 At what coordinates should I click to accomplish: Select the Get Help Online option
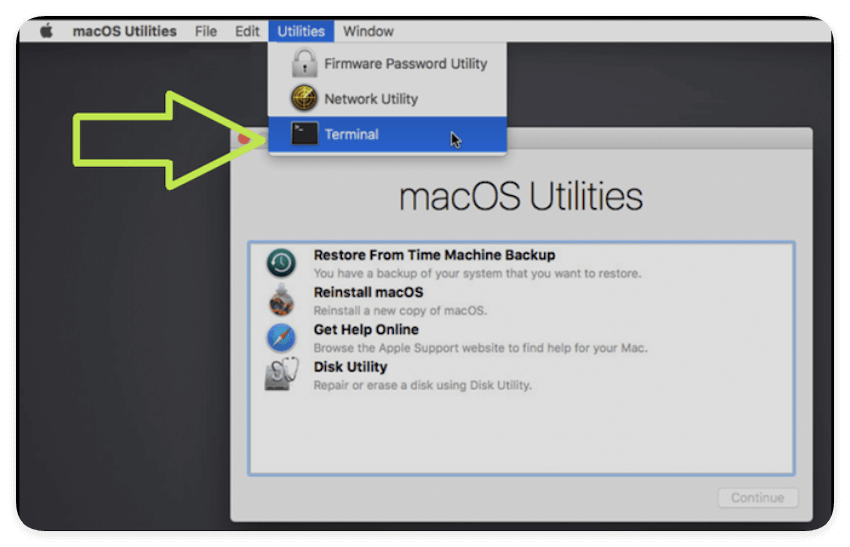366,329
